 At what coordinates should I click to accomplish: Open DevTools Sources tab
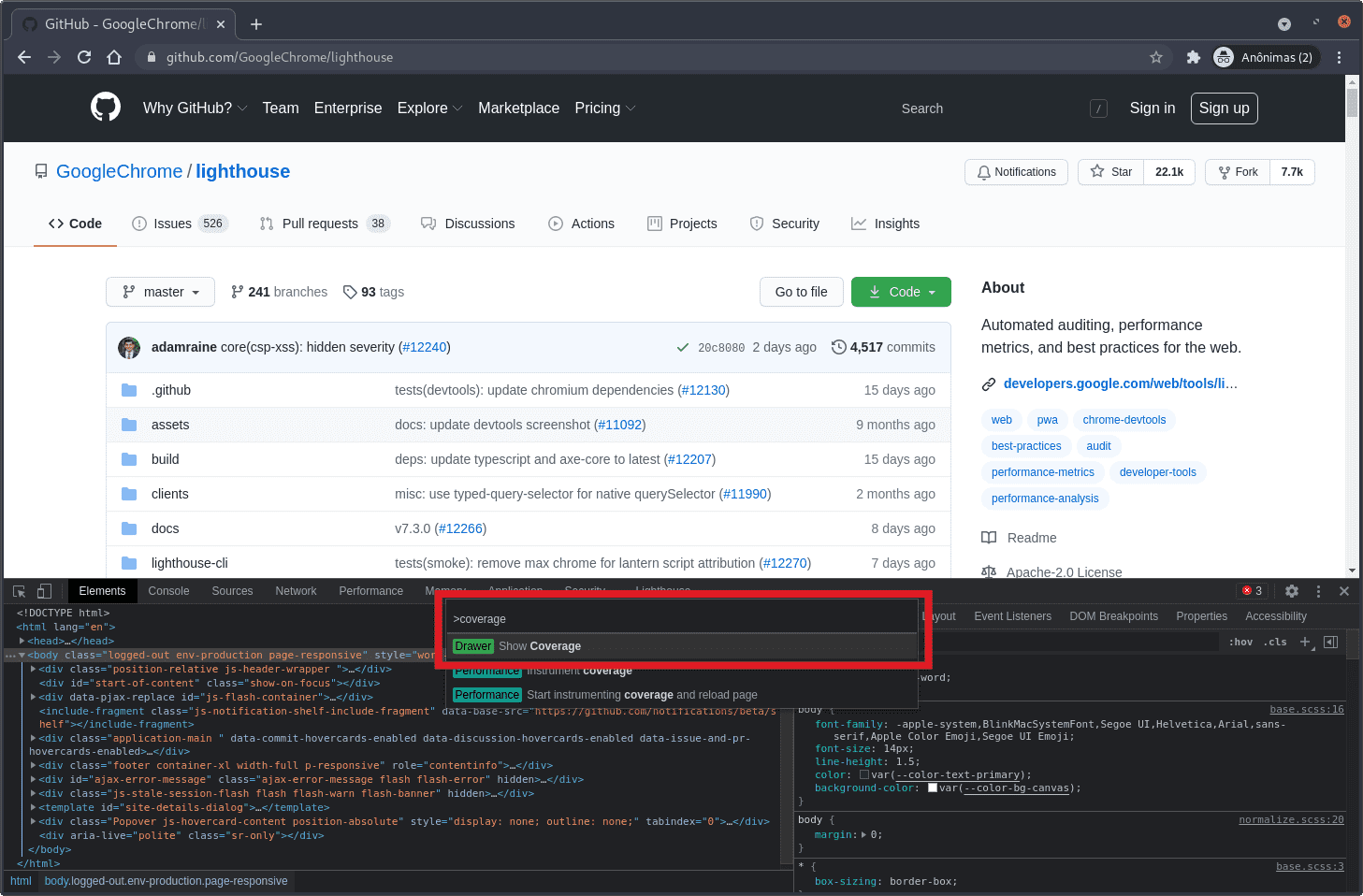(232, 591)
